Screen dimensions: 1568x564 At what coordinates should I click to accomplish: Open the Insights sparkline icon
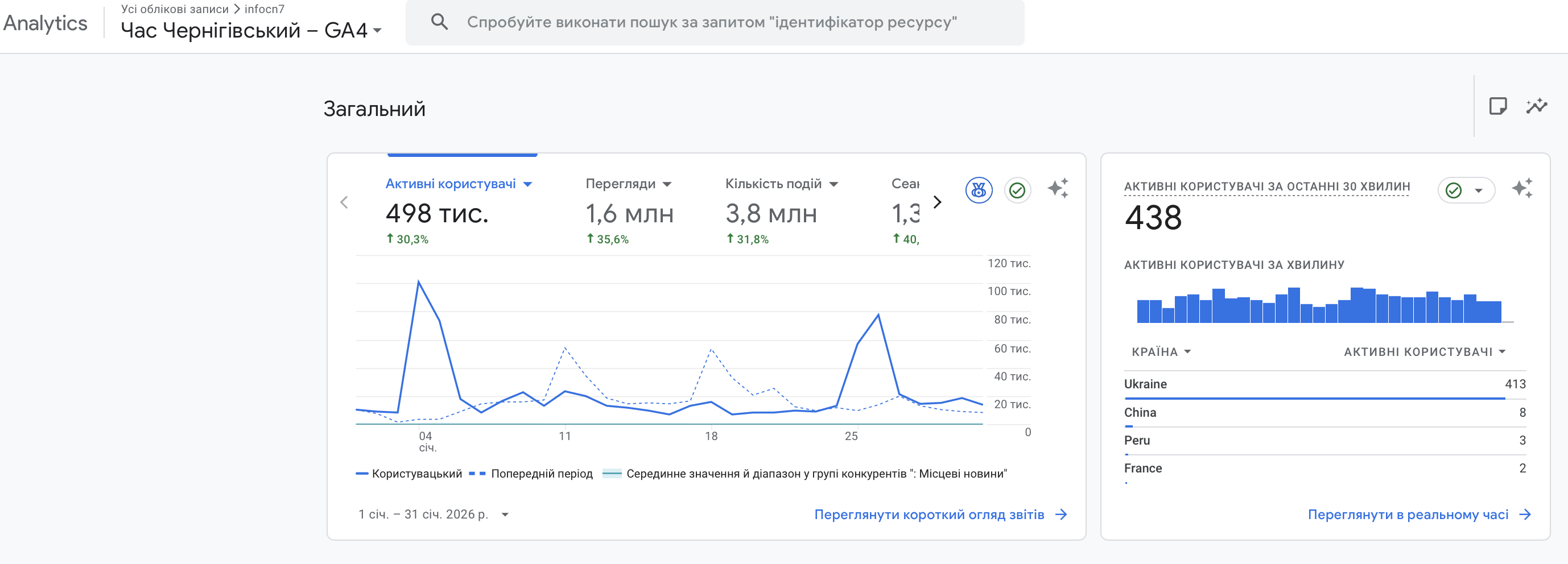[1536, 106]
